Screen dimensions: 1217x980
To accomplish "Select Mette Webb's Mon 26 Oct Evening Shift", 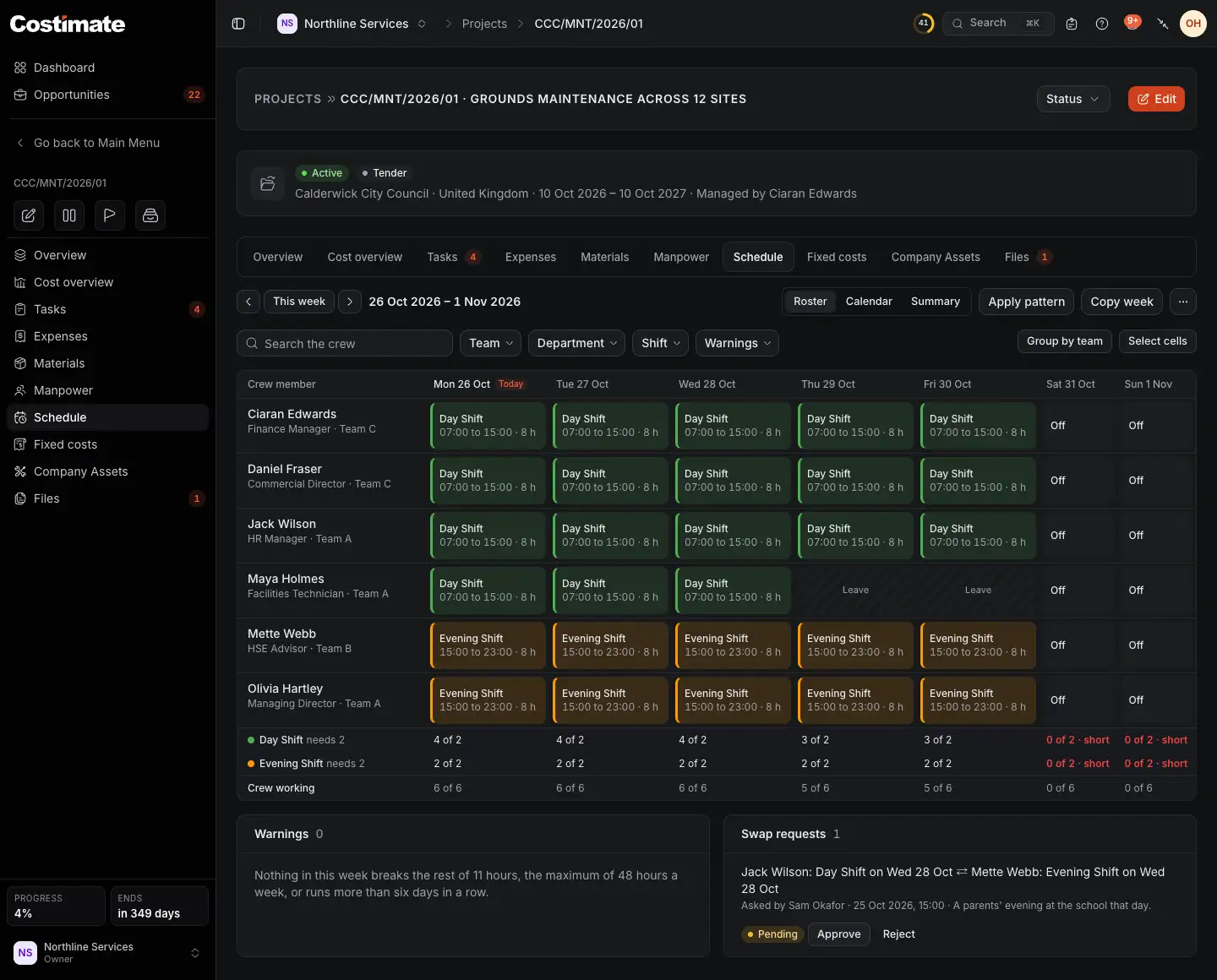I will tap(488, 645).
